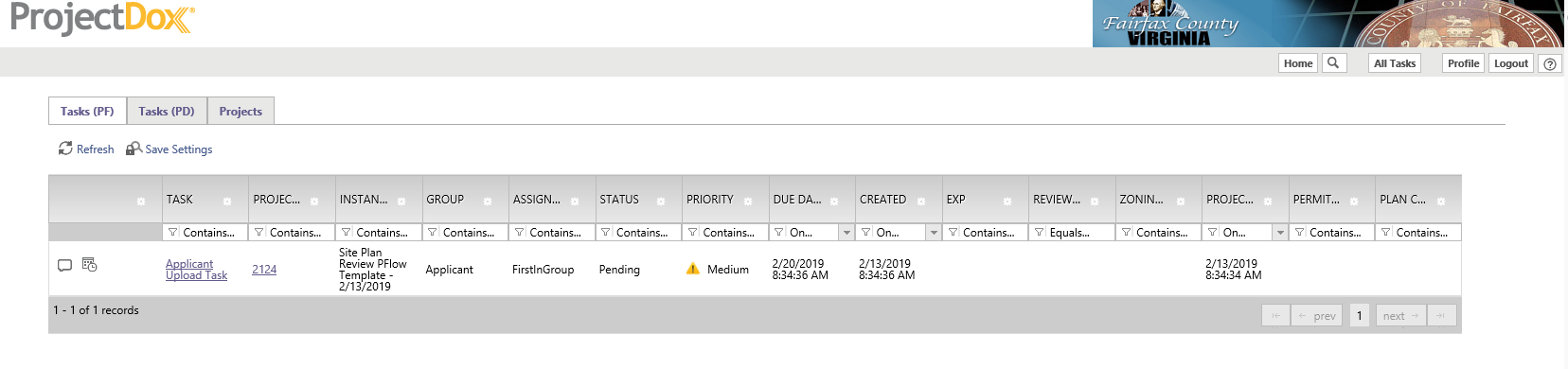This screenshot has height=369, width=1568.
Task: Click the PRIORITY column filter funnel icon
Action: 693,232
